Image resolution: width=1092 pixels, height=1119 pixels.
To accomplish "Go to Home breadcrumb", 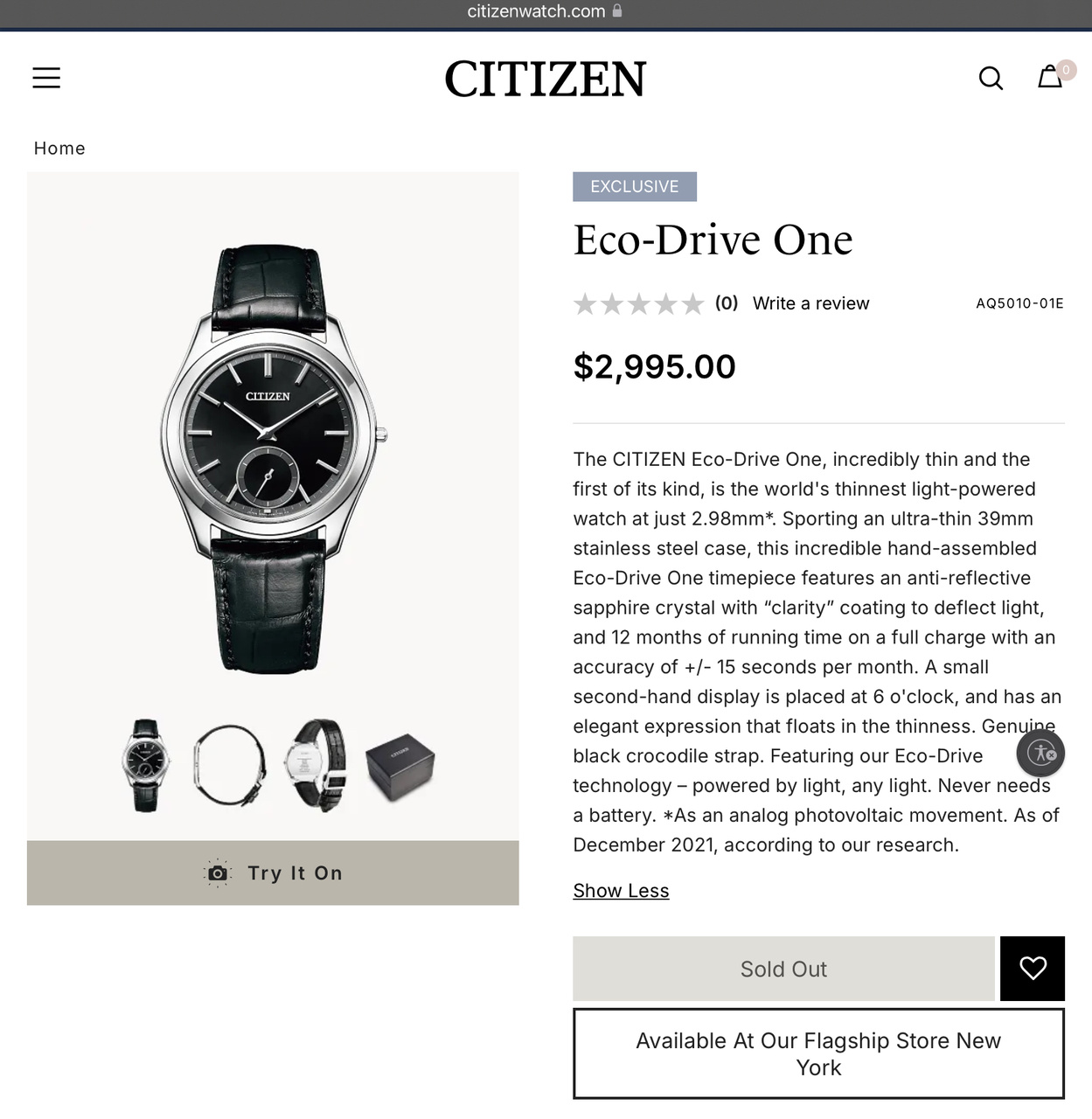I will pos(59,149).
